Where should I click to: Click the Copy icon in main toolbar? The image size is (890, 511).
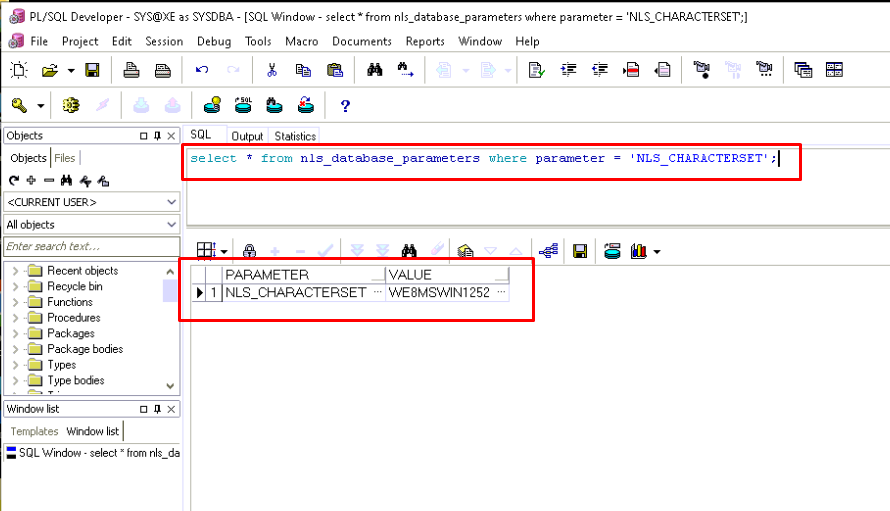pos(303,70)
